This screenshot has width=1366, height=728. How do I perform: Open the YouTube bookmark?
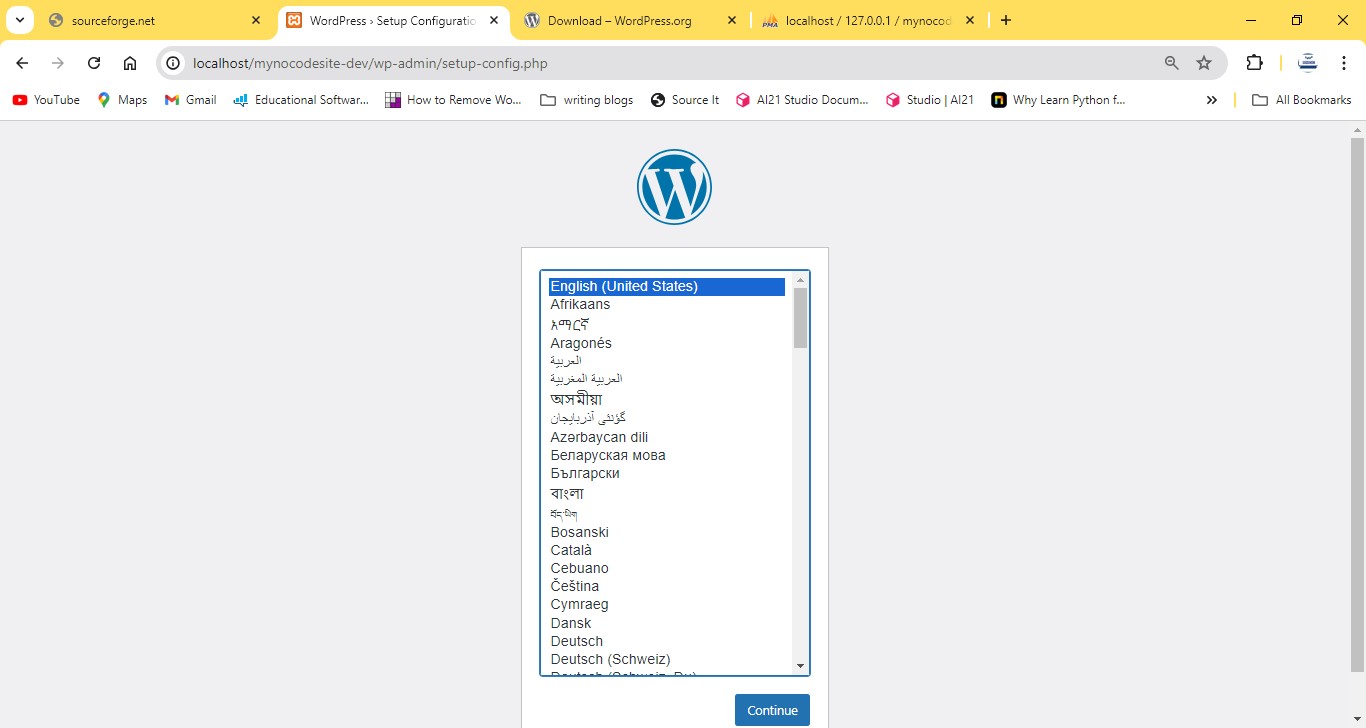[x=46, y=100]
